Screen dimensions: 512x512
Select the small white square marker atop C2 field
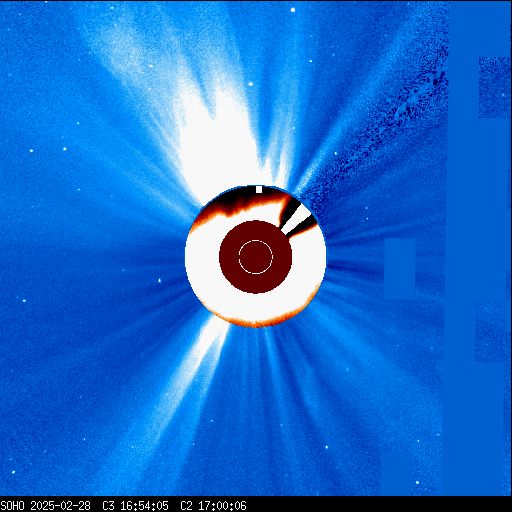(259, 190)
